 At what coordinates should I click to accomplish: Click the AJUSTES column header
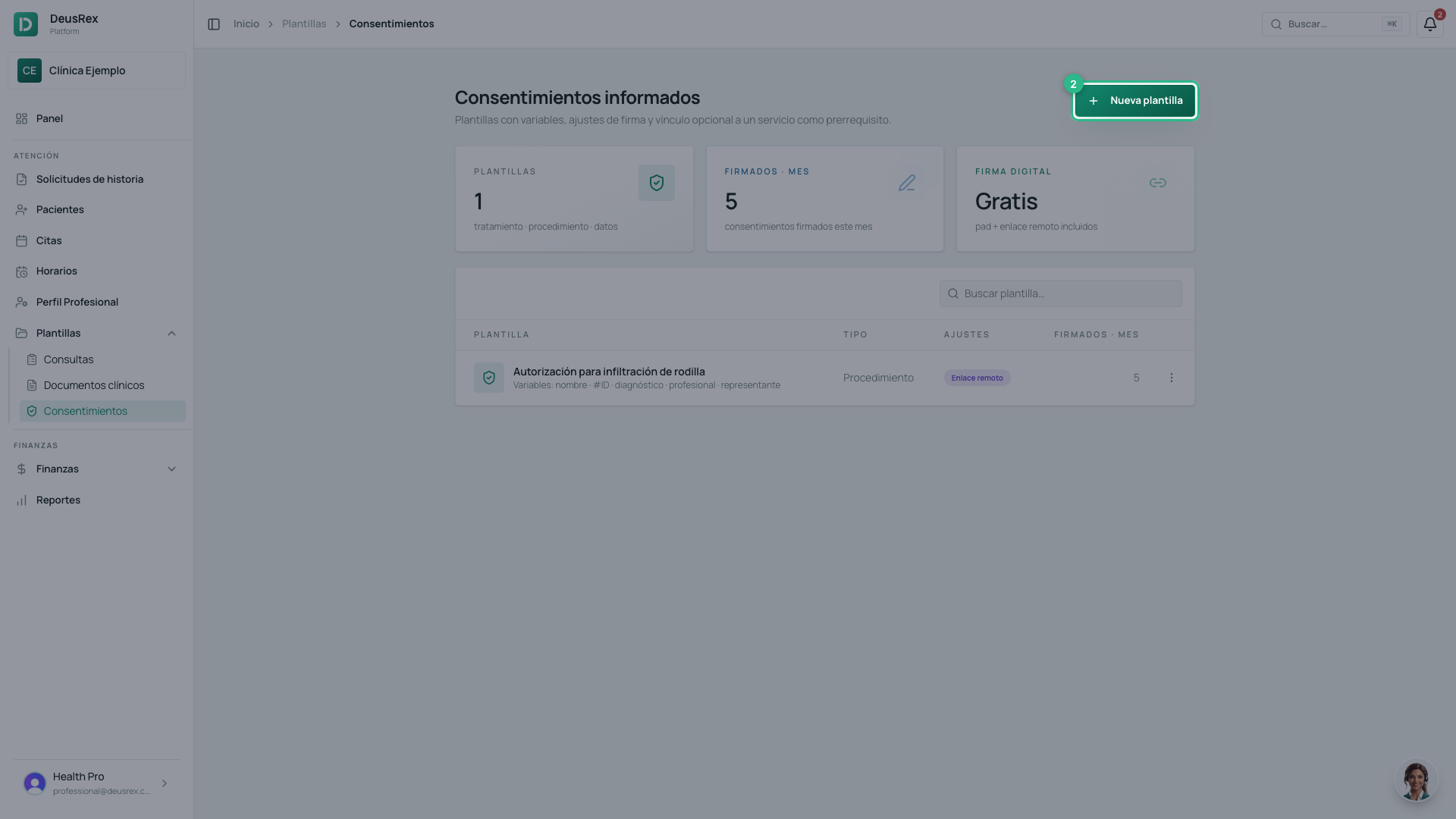[966, 334]
